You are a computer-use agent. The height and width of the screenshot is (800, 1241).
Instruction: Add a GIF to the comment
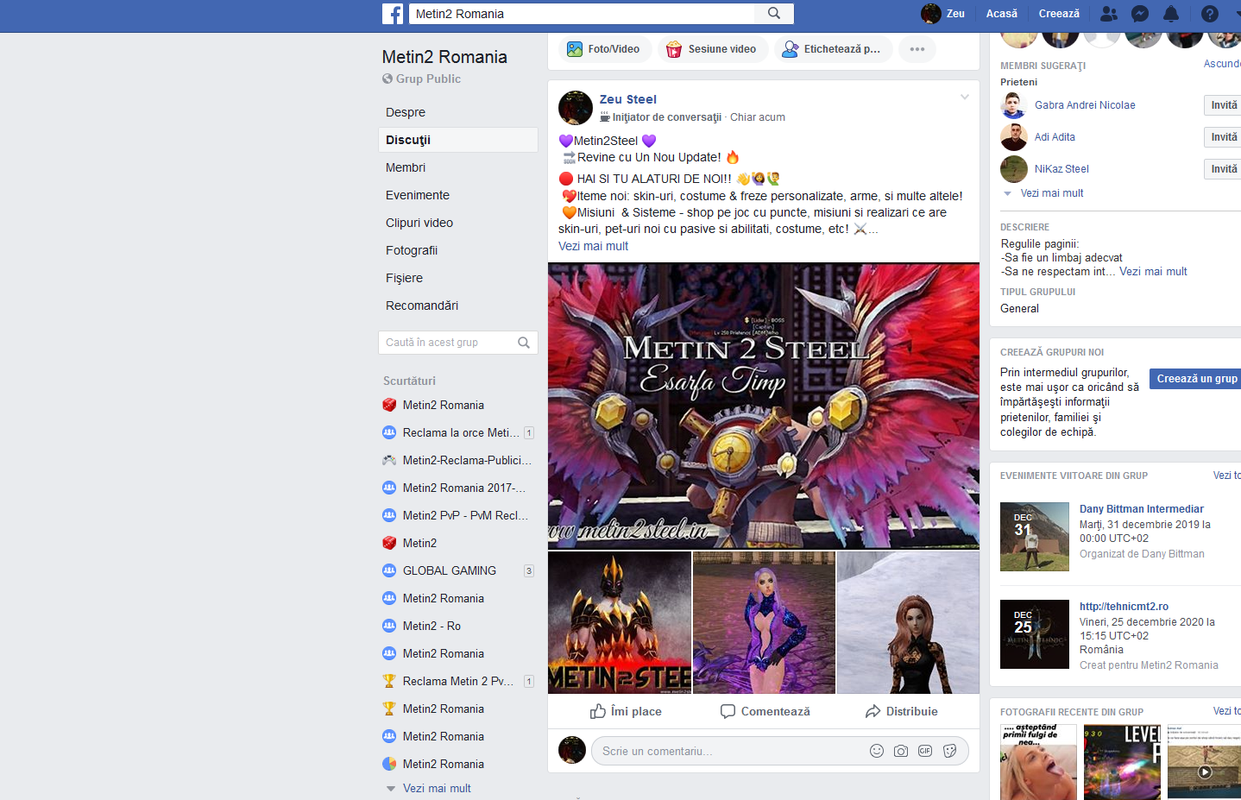925,751
